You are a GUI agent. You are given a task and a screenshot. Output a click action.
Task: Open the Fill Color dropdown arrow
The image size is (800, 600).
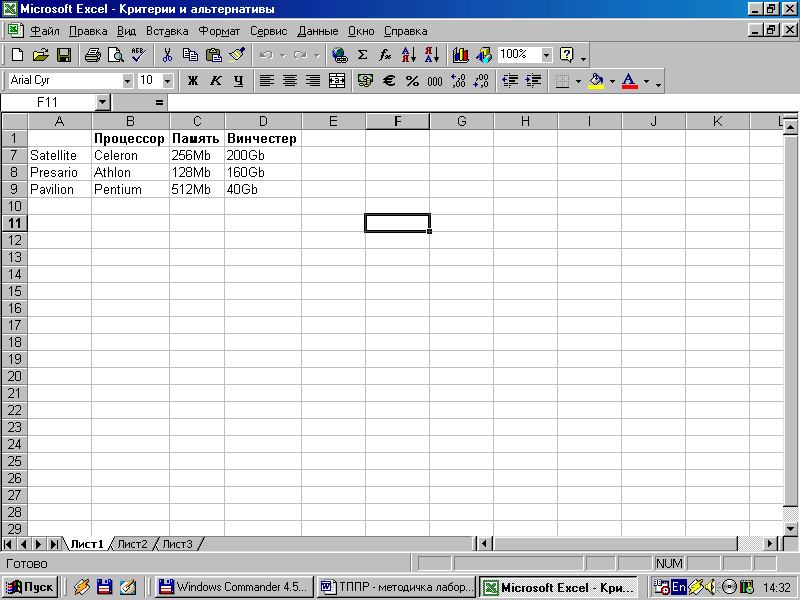tap(612, 81)
